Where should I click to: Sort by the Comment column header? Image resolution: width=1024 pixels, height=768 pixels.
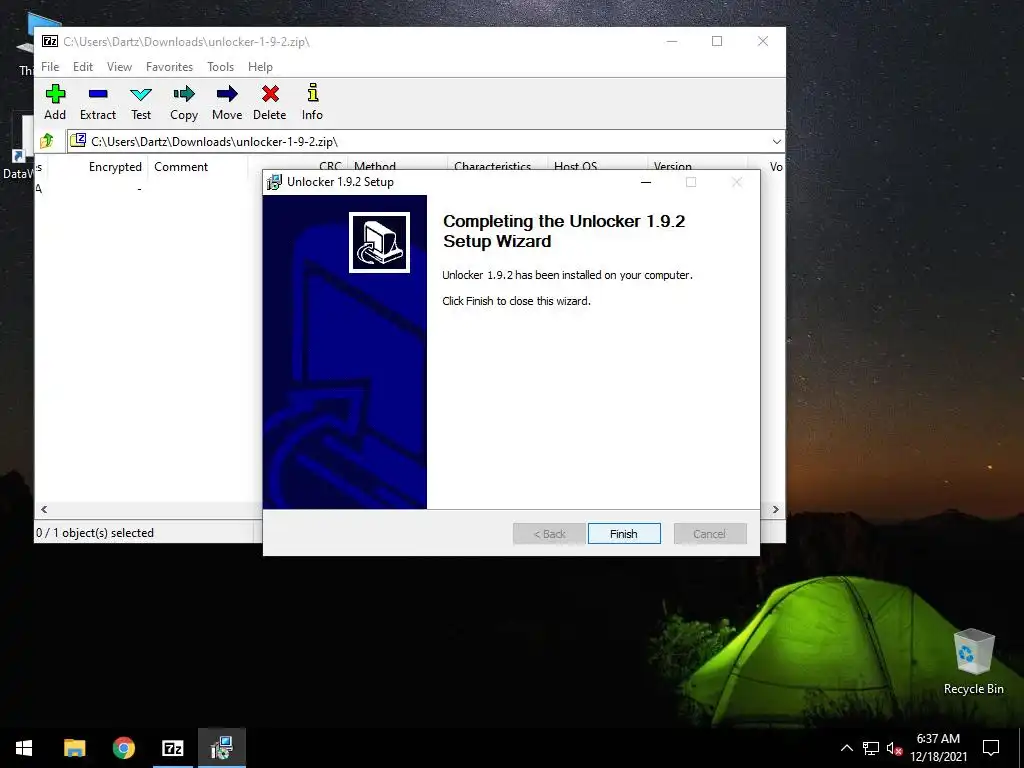click(x=199, y=167)
